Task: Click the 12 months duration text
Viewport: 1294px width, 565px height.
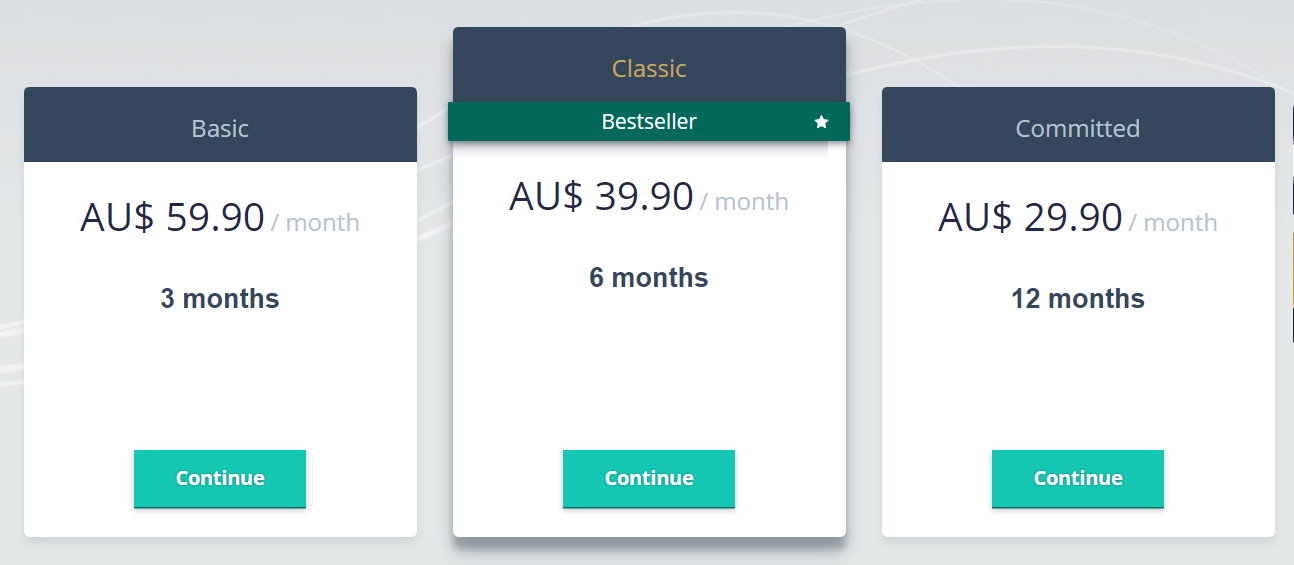Action: [x=1078, y=299]
